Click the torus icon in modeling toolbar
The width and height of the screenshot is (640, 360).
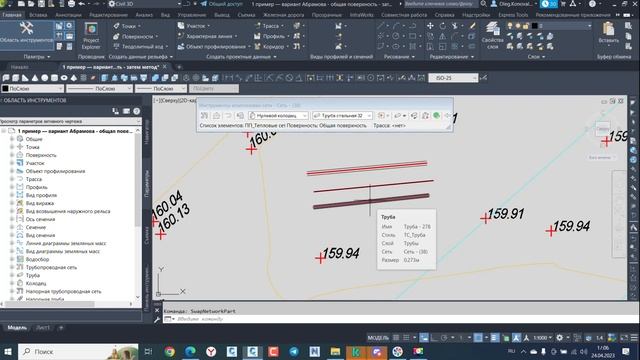pyautogui.click(x=64, y=78)
